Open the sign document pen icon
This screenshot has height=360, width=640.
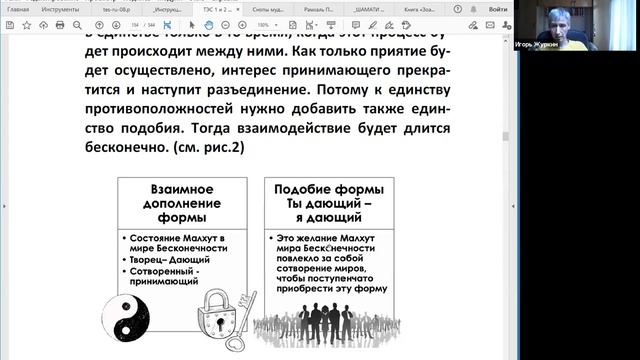click(389, 25)
